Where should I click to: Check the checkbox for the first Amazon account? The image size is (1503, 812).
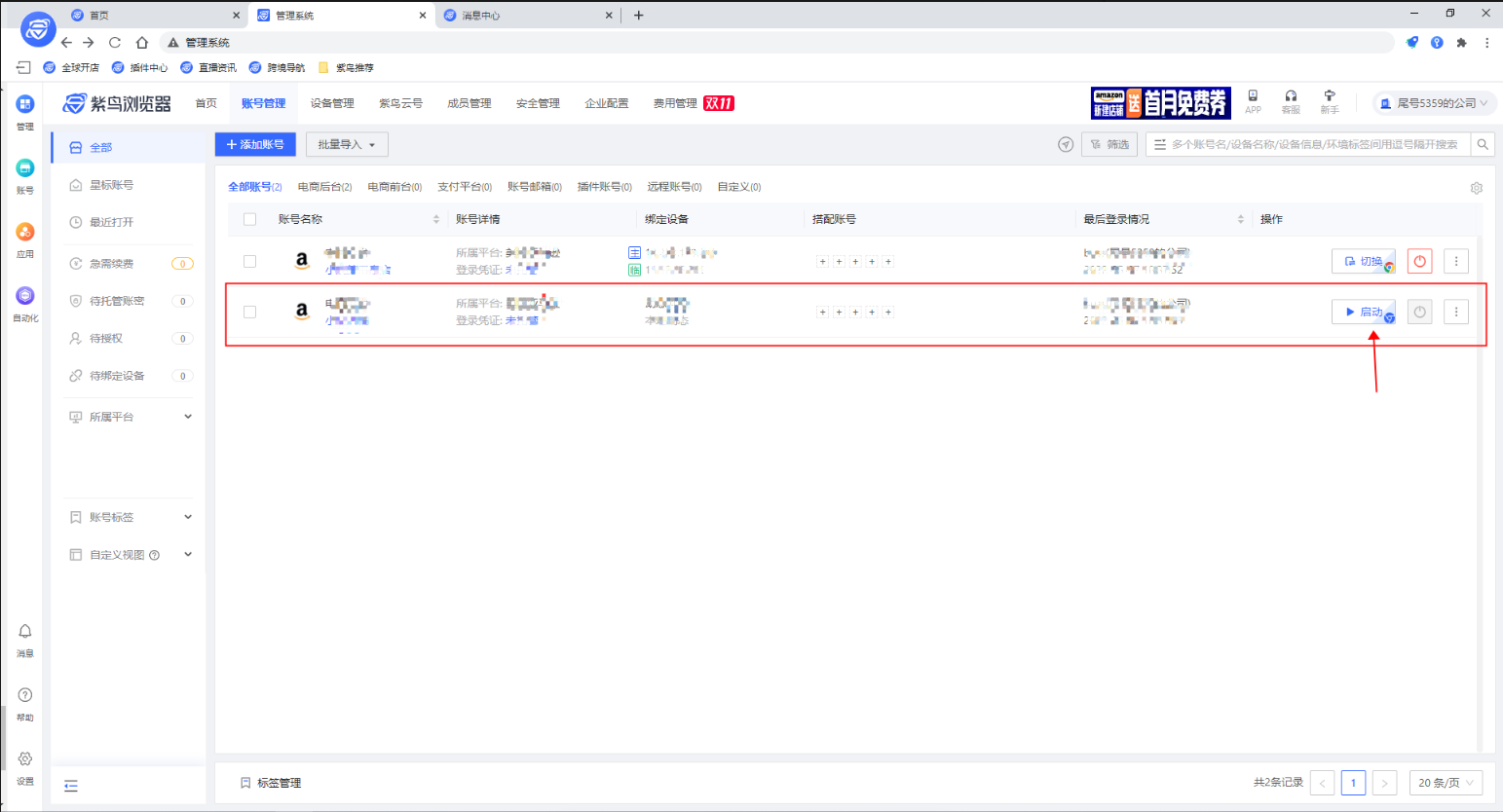tap(249, 261)
